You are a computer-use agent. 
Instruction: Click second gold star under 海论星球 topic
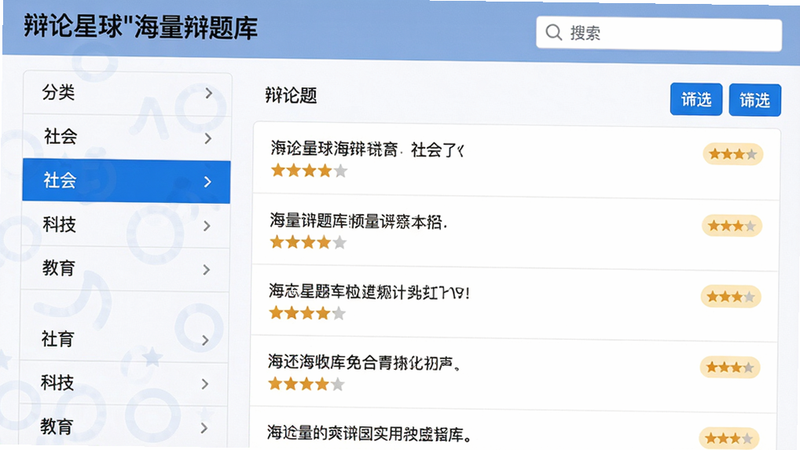[293, 170]
